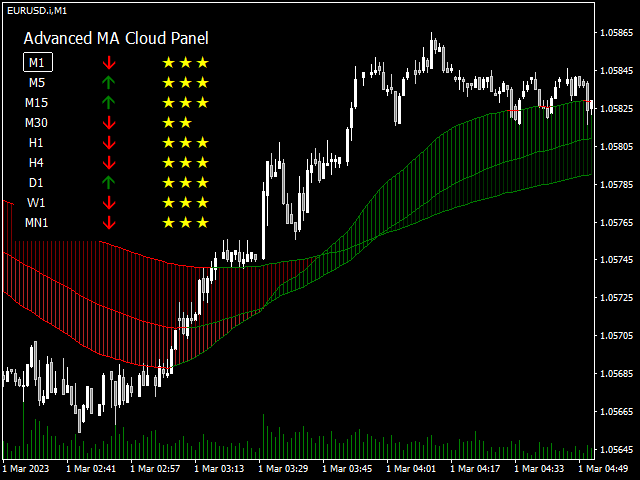Click the first star in M1 row
640x480 pixels.
pyautogui.click(x=169, y=63)
